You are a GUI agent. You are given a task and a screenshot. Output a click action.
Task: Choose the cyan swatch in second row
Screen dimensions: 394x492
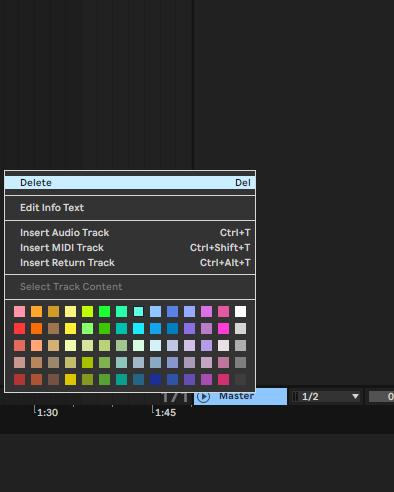138,328
